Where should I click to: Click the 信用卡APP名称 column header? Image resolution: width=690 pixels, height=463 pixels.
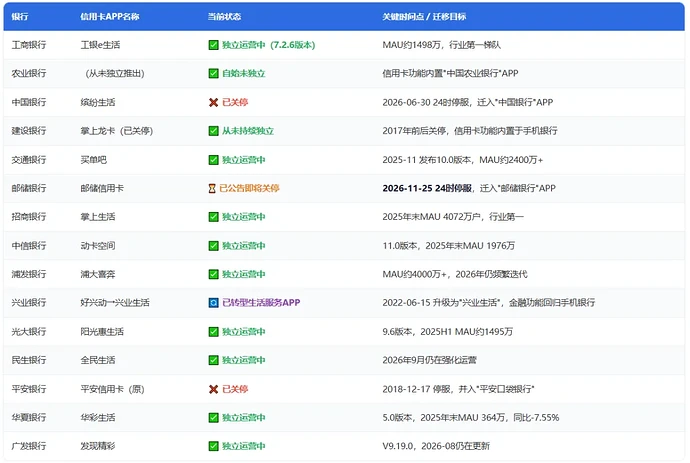point(110,17)
